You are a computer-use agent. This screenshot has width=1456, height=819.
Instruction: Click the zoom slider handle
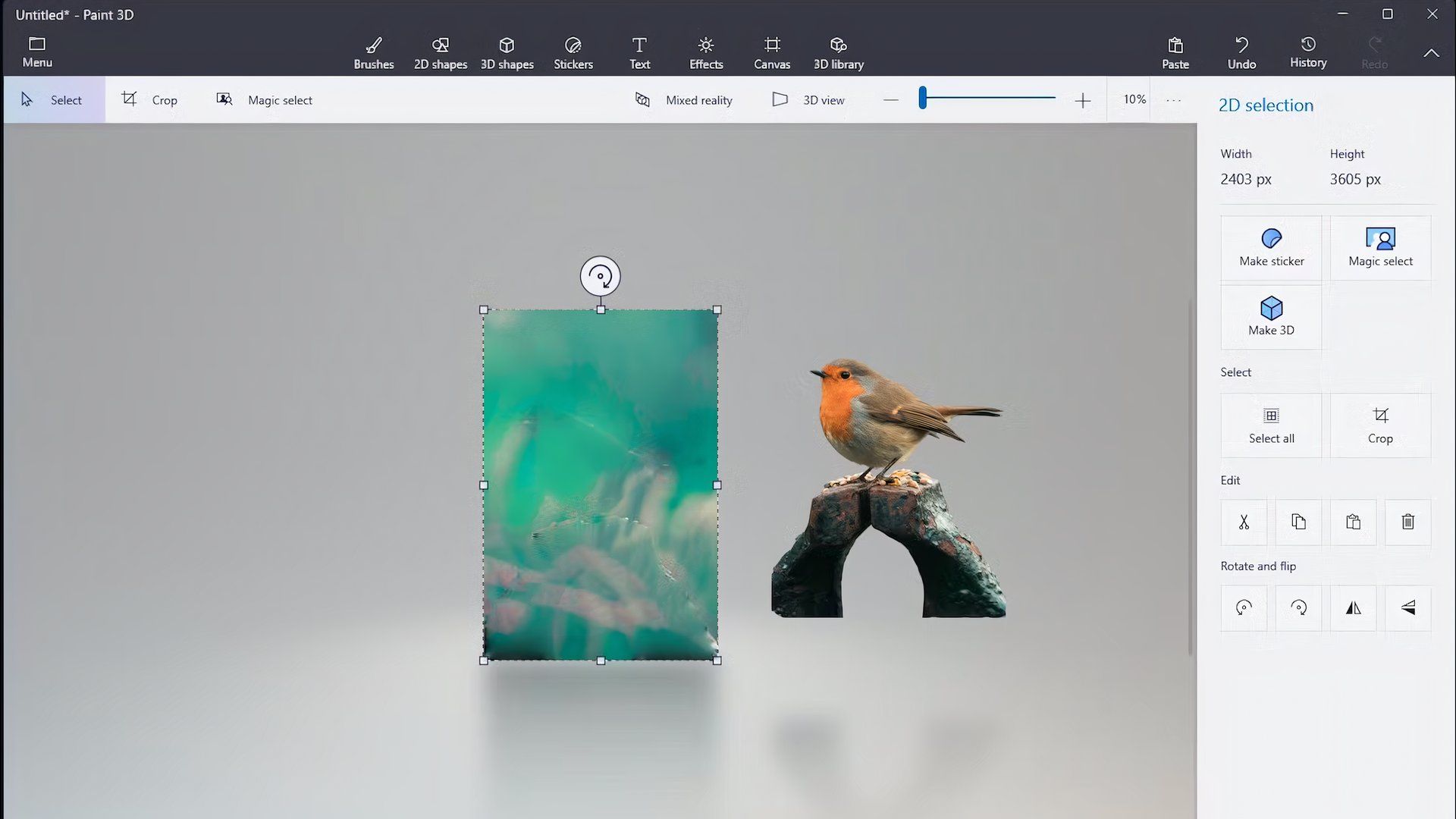click(x=923, y=98)
